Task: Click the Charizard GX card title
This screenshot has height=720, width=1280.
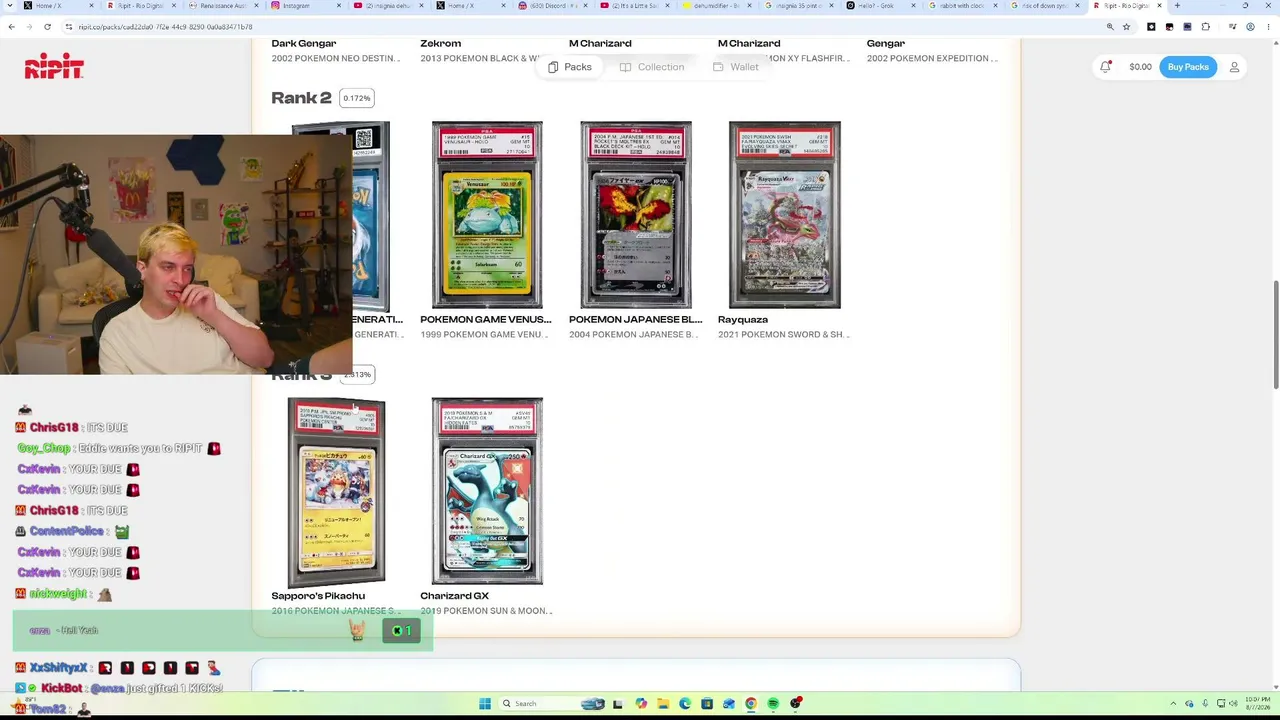Action: [x=455, y=596]
